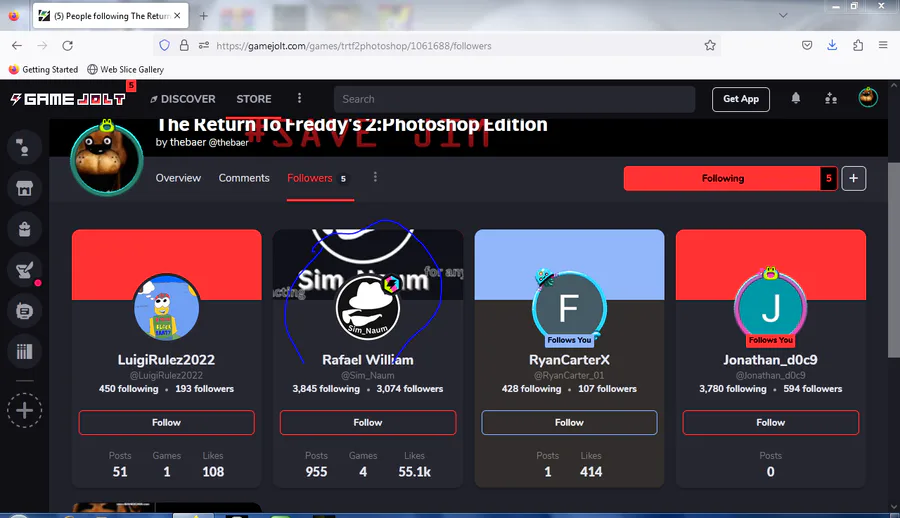
Task: Open the Web Slice Gallery bookmark
Action: pyautogui.click(x=126, y=69)
